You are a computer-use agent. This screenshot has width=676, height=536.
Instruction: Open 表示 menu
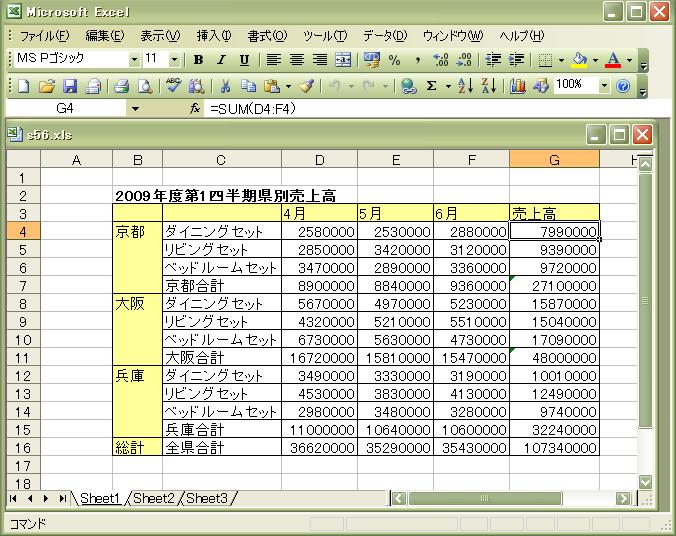point(160,36)
